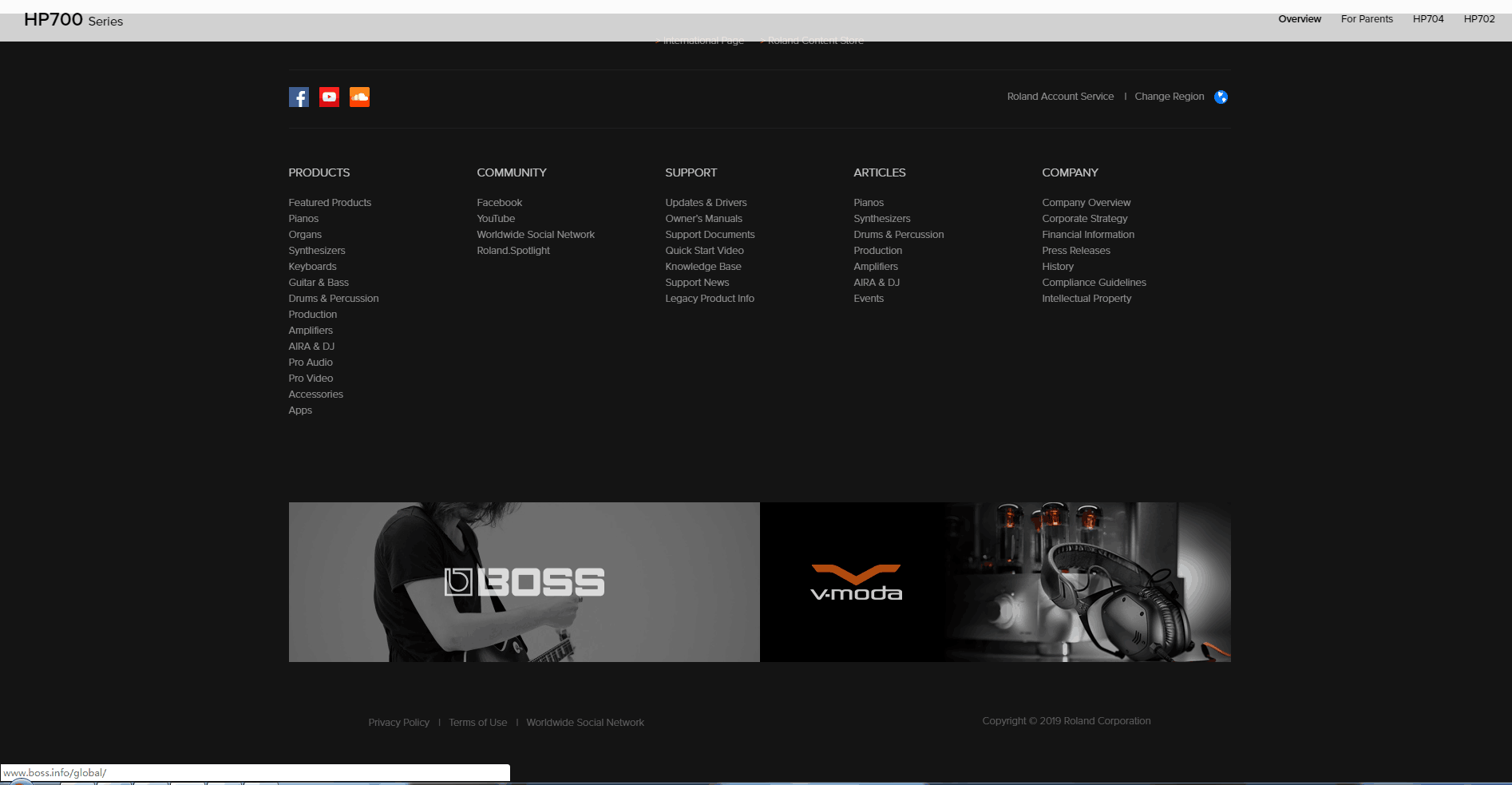The width and height of the screenshot is (1512, 785).
Task: Open Intellectual Property link
Action: tap(1087, 299)
